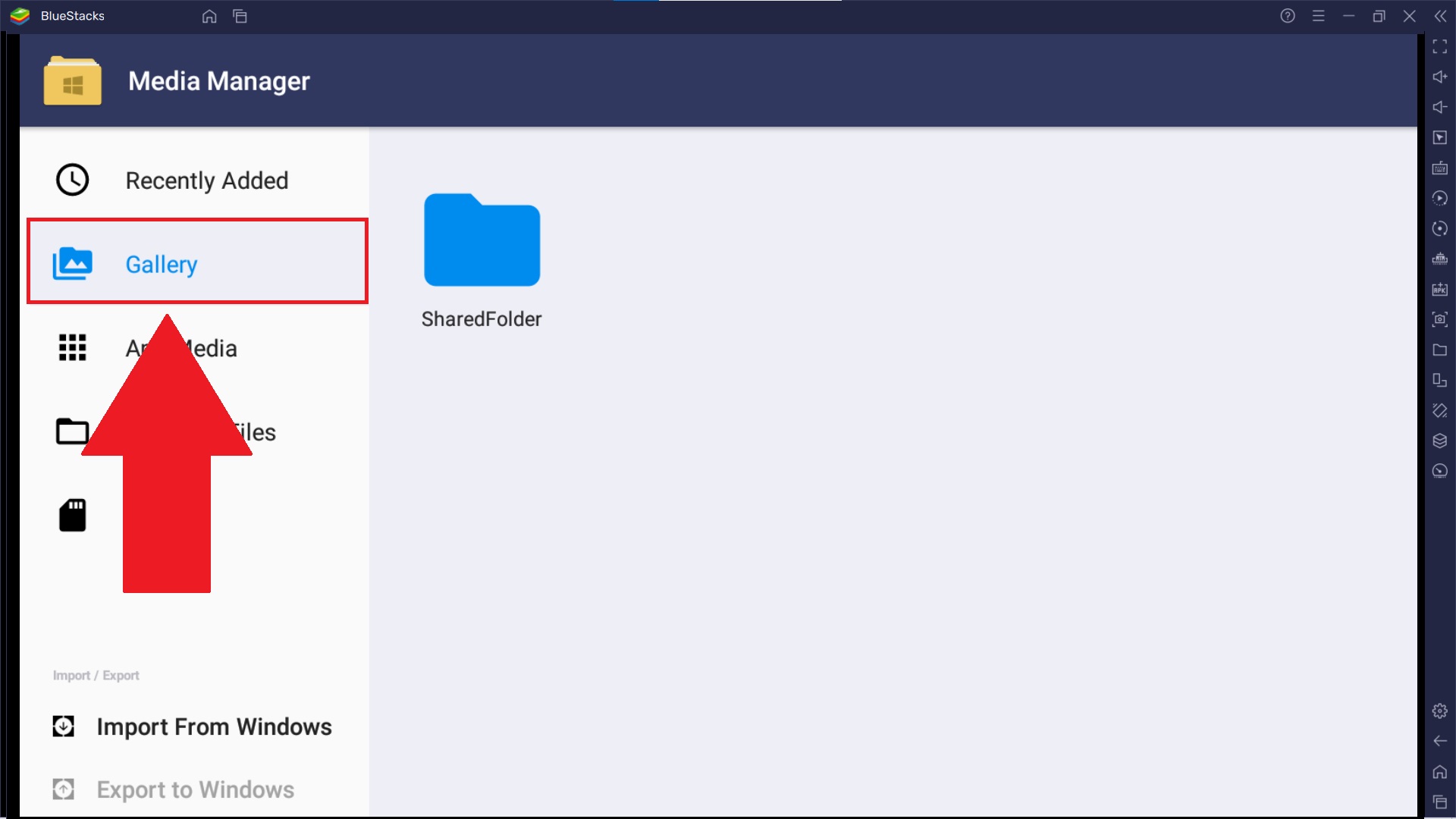Viewport: 1456px width, 819px height.
Task: Select App Media in sidebar
Action: (180, 348)
